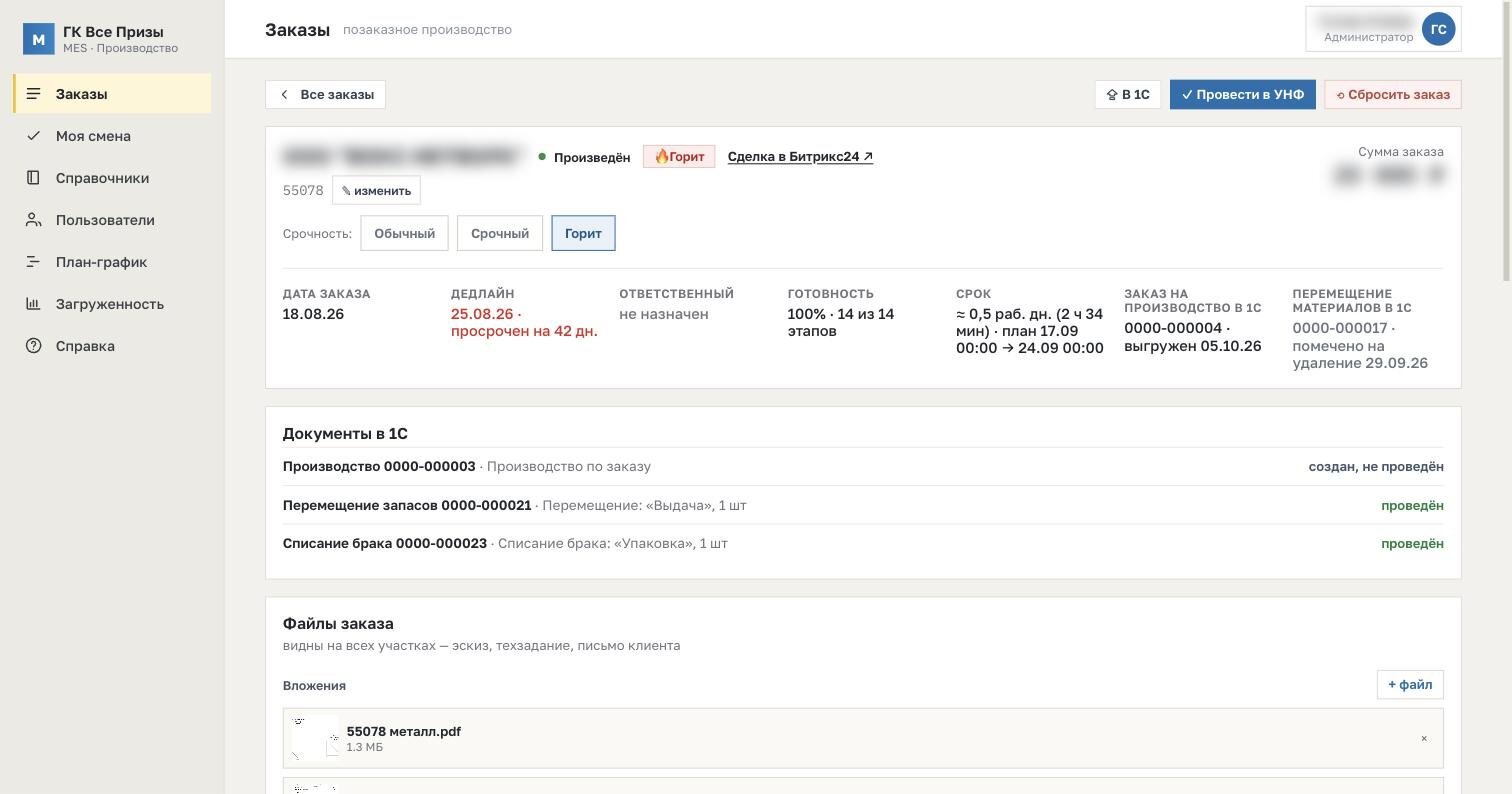
Task: Click order number 55078 under the title
Action: pos(303,191)
